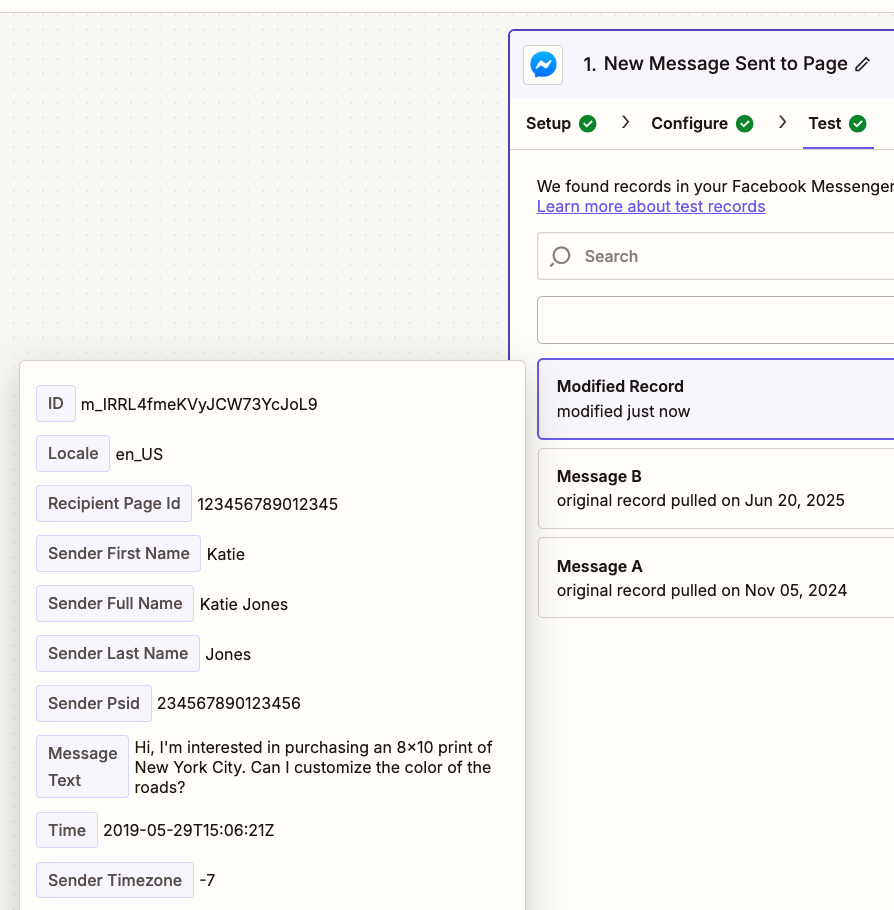Click the Test green checkmark icon
The image size is (894, 910).
tap(857, 124)
